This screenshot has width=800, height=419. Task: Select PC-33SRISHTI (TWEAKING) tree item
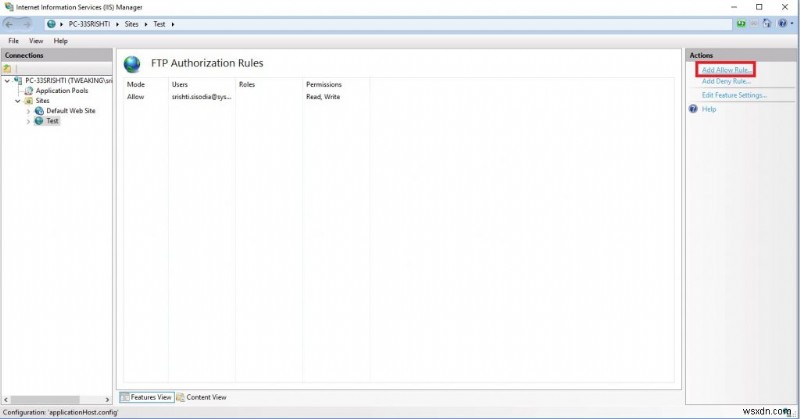(68, 81)
